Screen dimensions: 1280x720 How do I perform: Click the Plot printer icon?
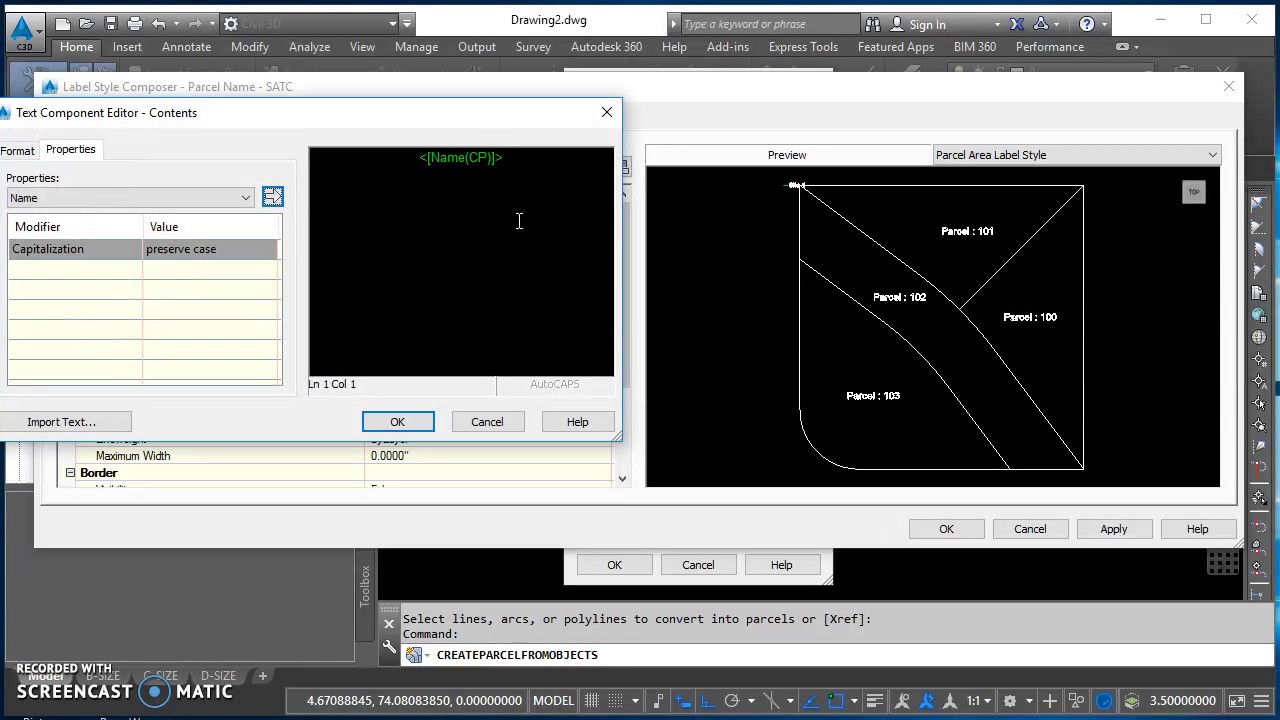click(x=135, y=24)
